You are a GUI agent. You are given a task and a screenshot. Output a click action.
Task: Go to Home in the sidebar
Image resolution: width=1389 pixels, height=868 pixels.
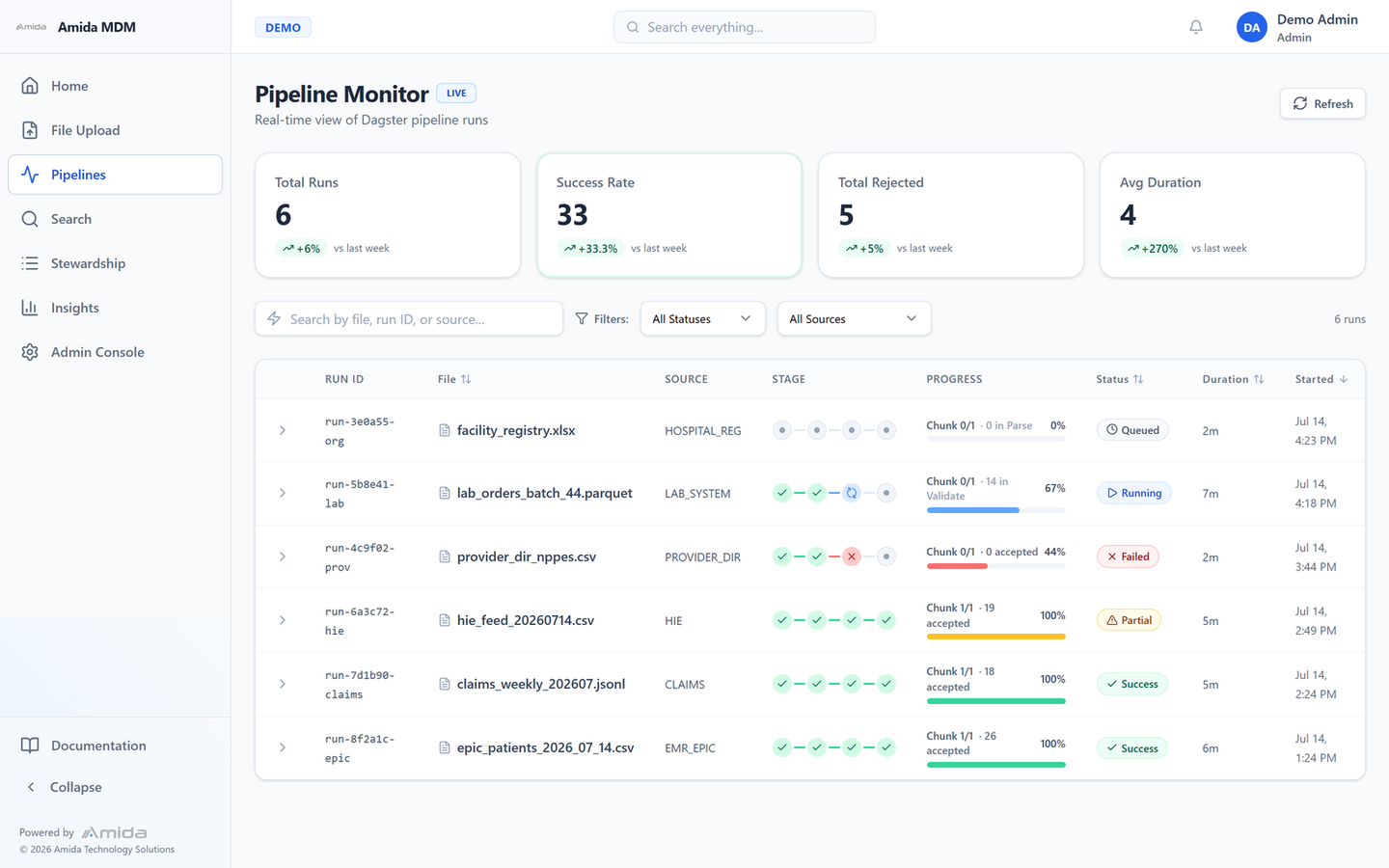coord(115,86)
